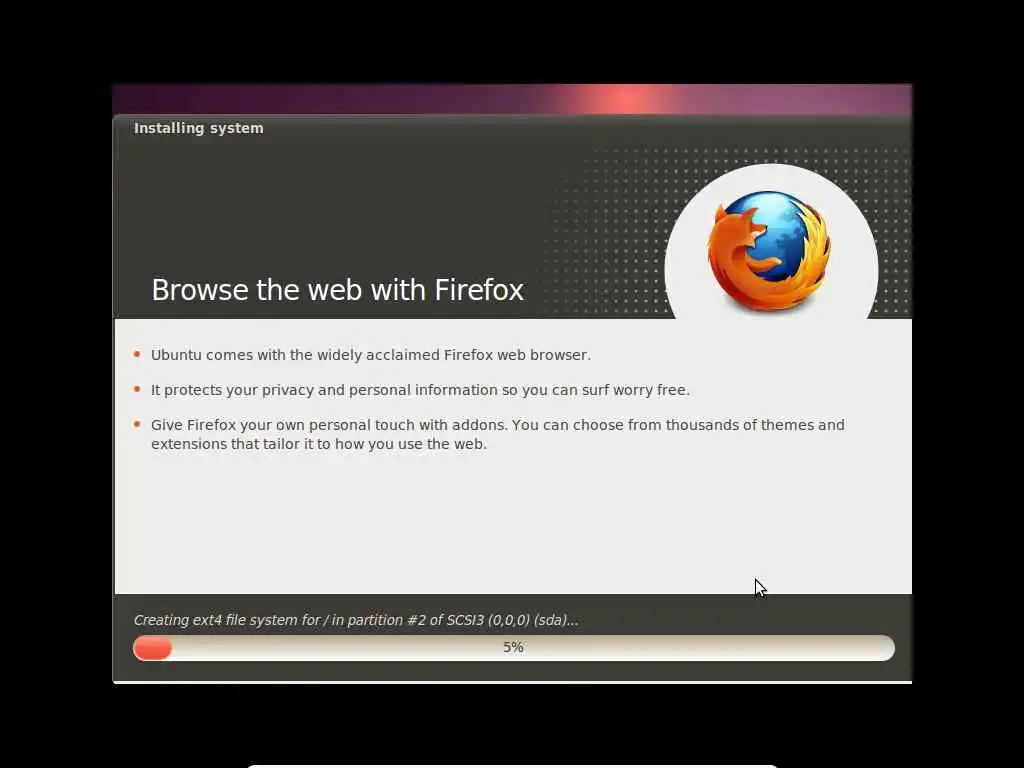Click the "Creating ext4 file system" status message
Viewport: 1024px width, 768px height.
356,620
